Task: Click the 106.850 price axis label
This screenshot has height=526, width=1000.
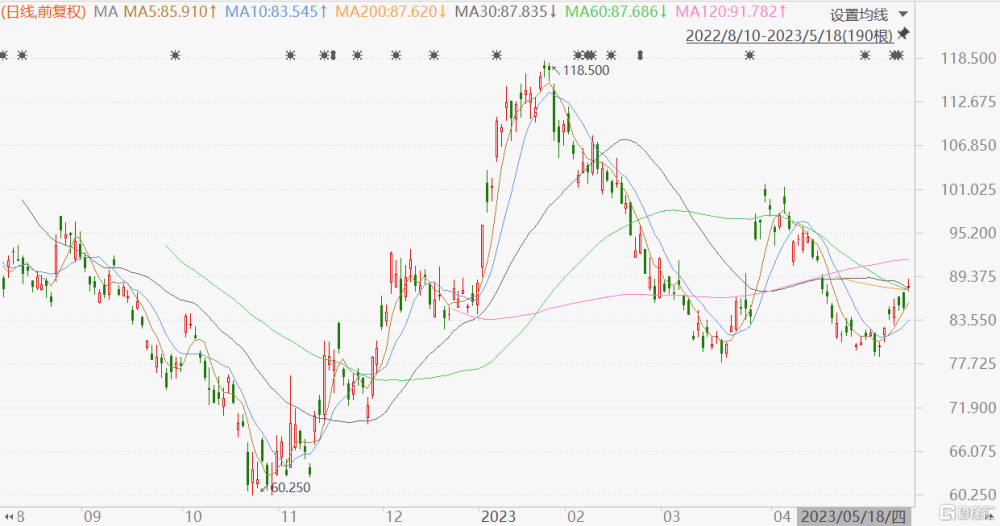Action: 968,145
